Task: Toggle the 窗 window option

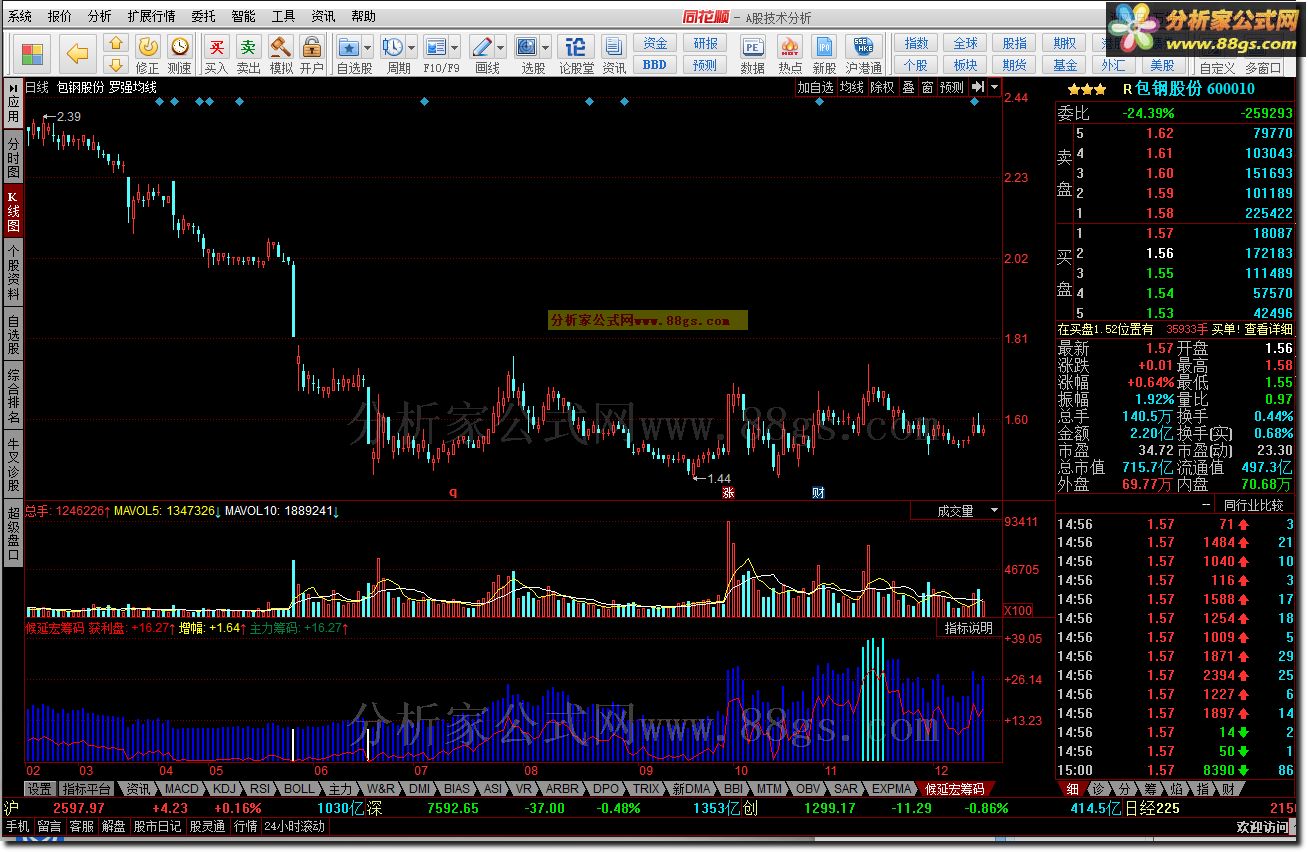Action: pos(928,88)
